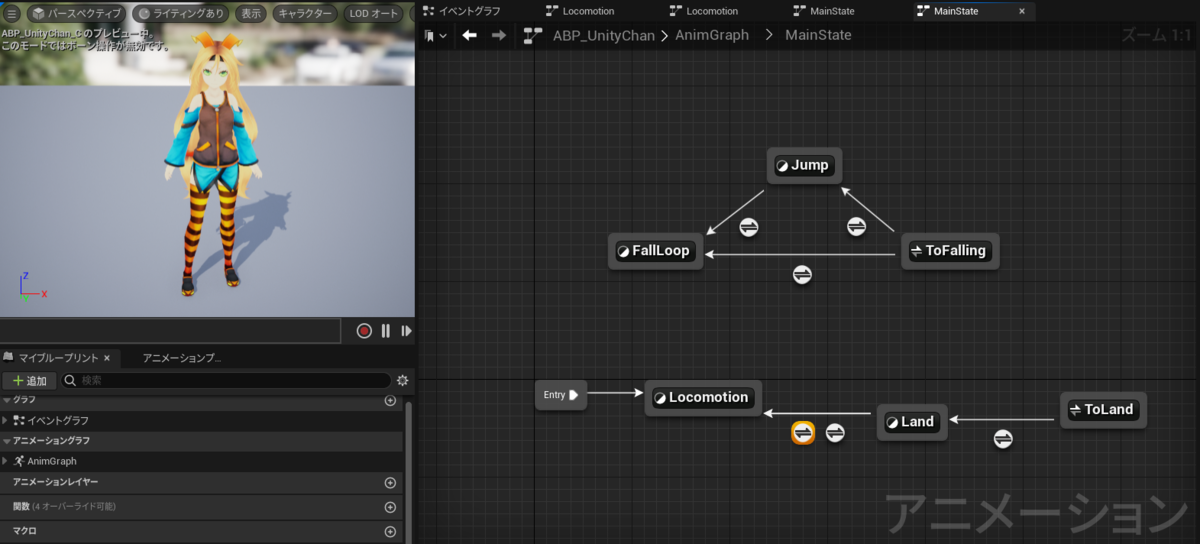Click ABP_UnityChan in the breadcrumb
The height and width of the screenshot is (544, 1200).
604,35
